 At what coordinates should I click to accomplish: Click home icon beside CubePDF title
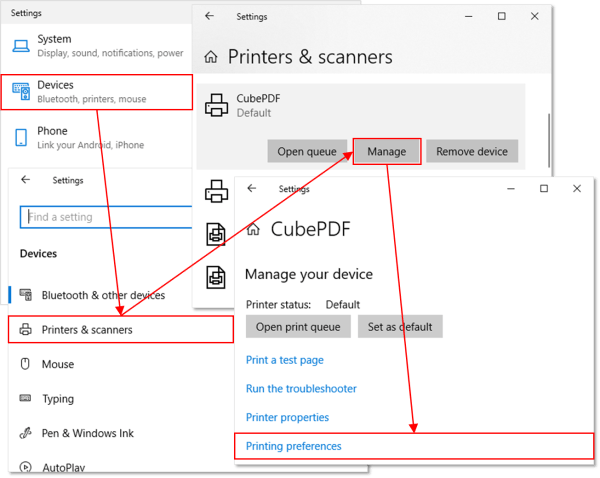[253, 229]
